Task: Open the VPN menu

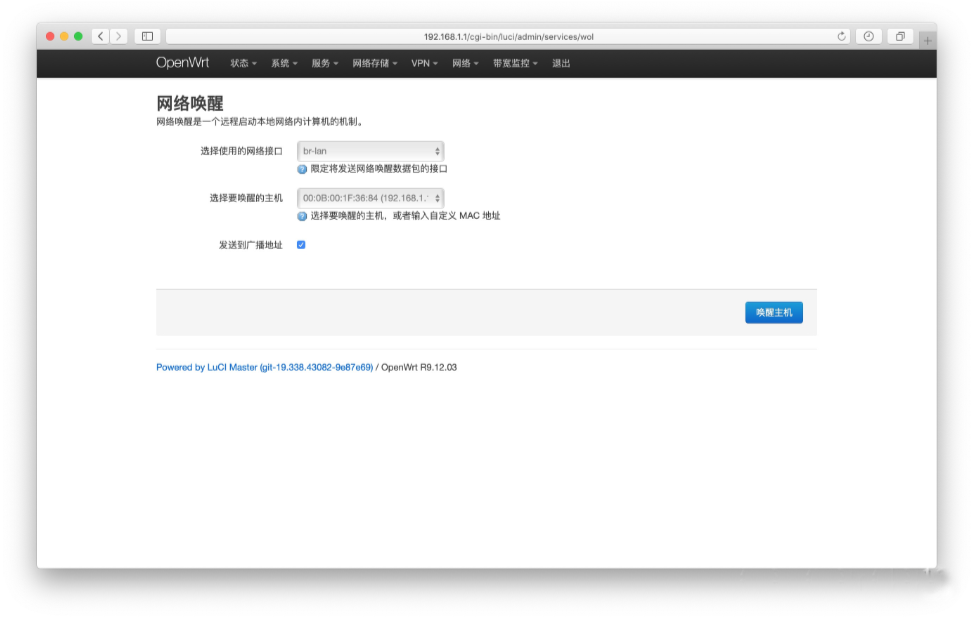Action: pyautogui.click(x=422, y=62)
